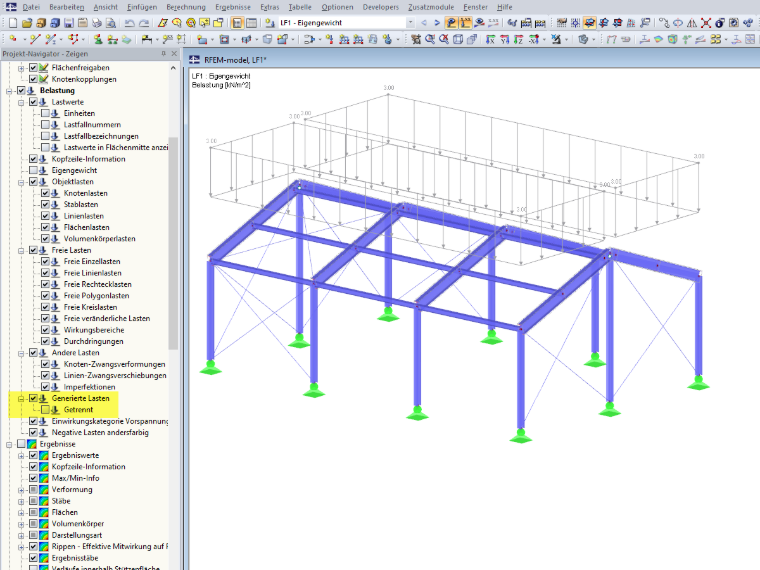Click the Undo arrow icon
This screenshot has width=760, height=570.
(x=129, y=23)
